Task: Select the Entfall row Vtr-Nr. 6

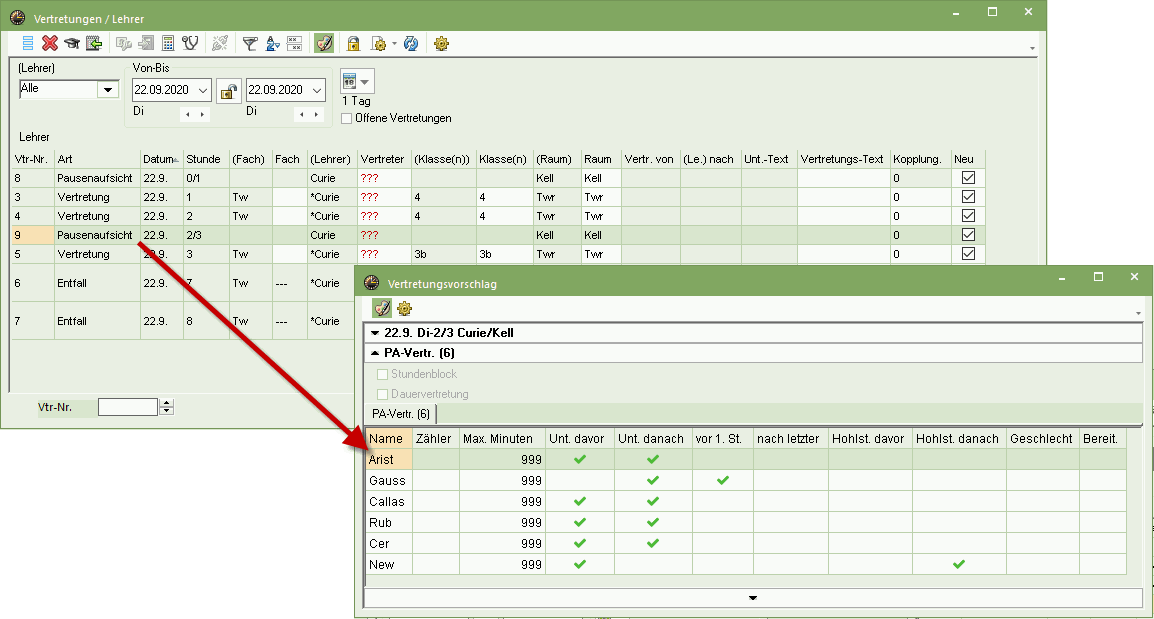Action: click(x=183, y=283)
